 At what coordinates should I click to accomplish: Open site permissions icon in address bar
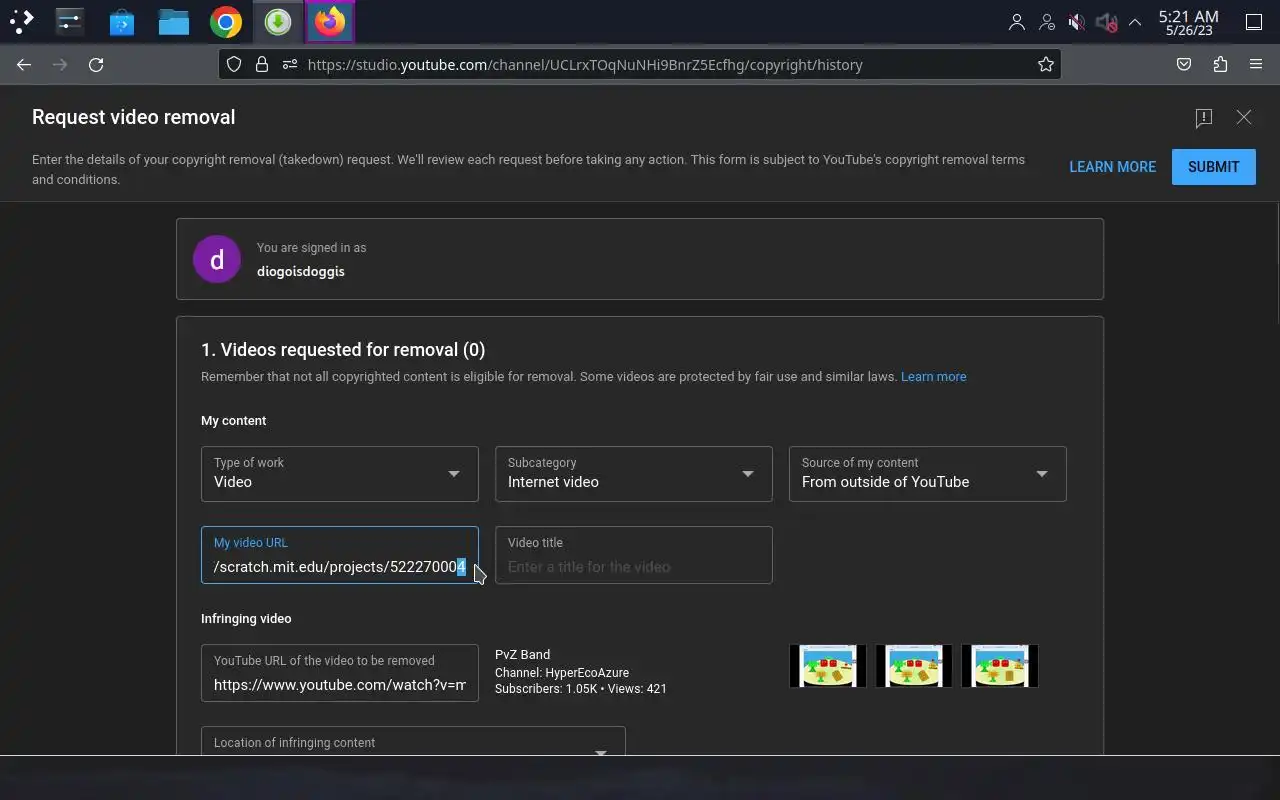(290, 64)
